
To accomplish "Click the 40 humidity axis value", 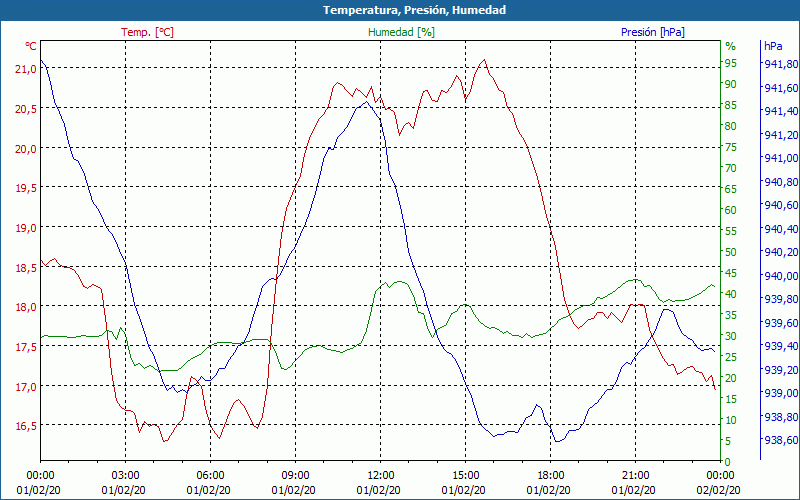I will point(731,294).
